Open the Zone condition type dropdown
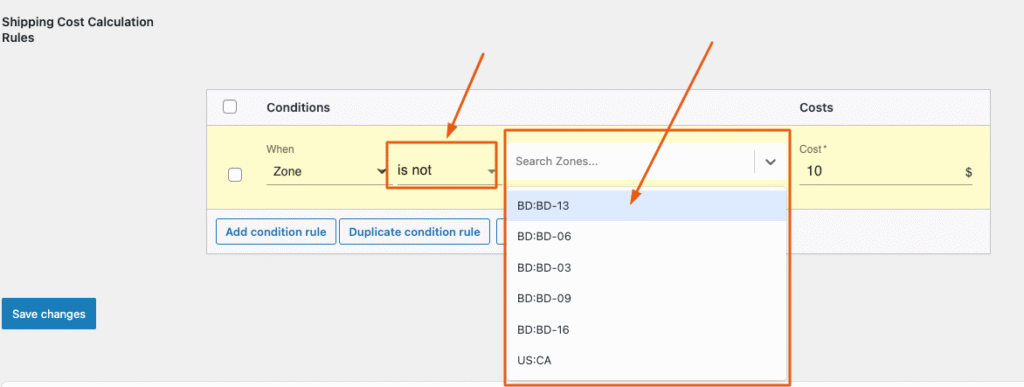This screenshot has width=1024, height=387. tap(327, 172)
